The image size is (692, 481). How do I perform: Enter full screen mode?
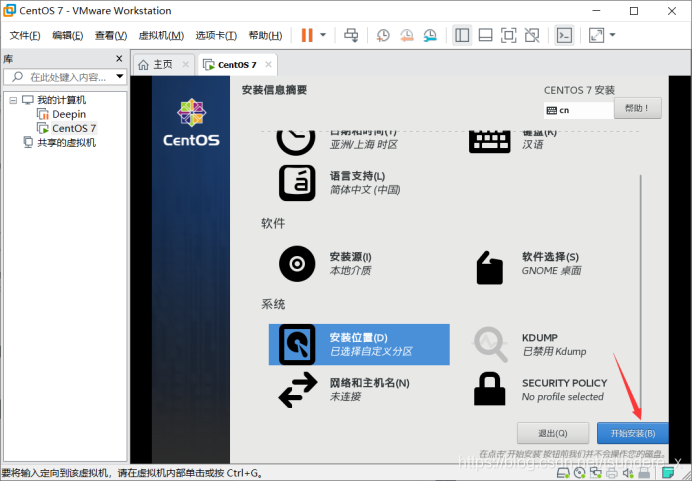[508, 35]
